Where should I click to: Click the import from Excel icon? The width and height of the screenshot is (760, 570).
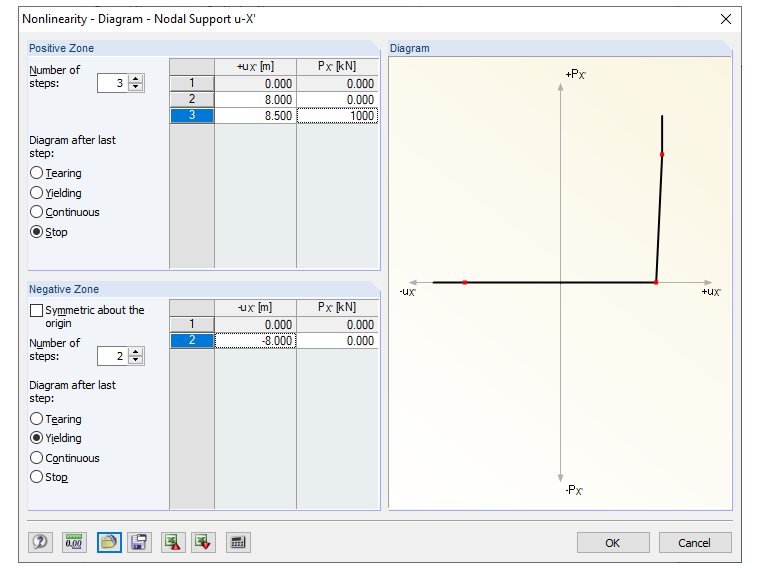(x=203, y=542)
